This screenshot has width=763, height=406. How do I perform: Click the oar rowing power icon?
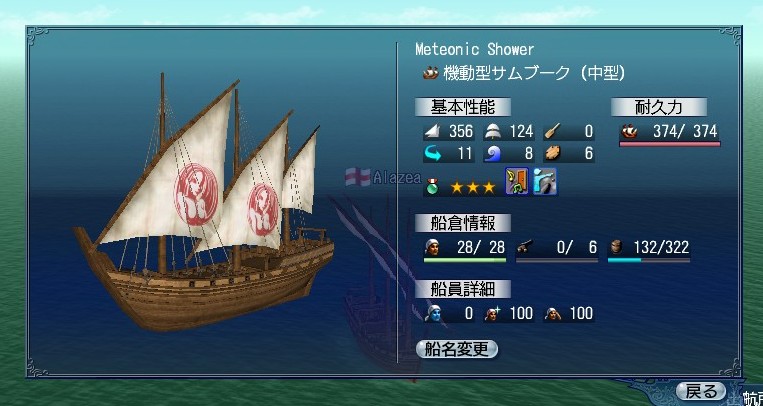(552, 131)
